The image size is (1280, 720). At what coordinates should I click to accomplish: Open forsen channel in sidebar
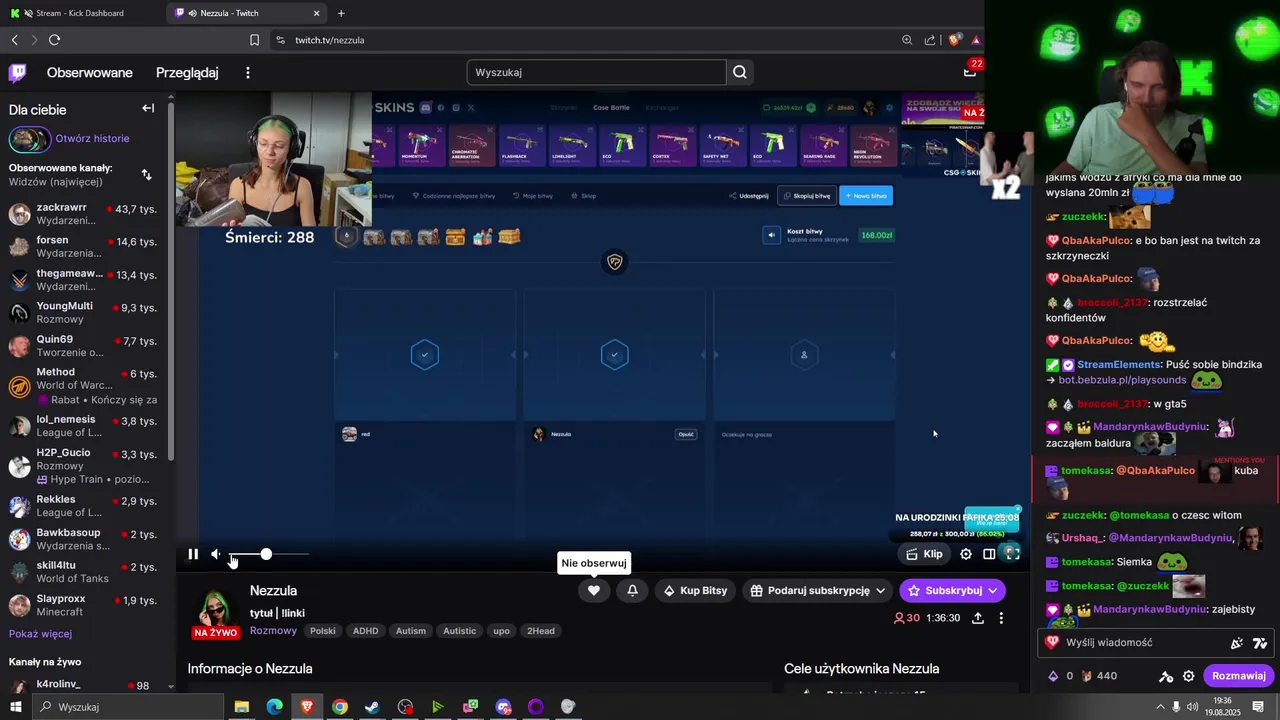click(83, 247)
